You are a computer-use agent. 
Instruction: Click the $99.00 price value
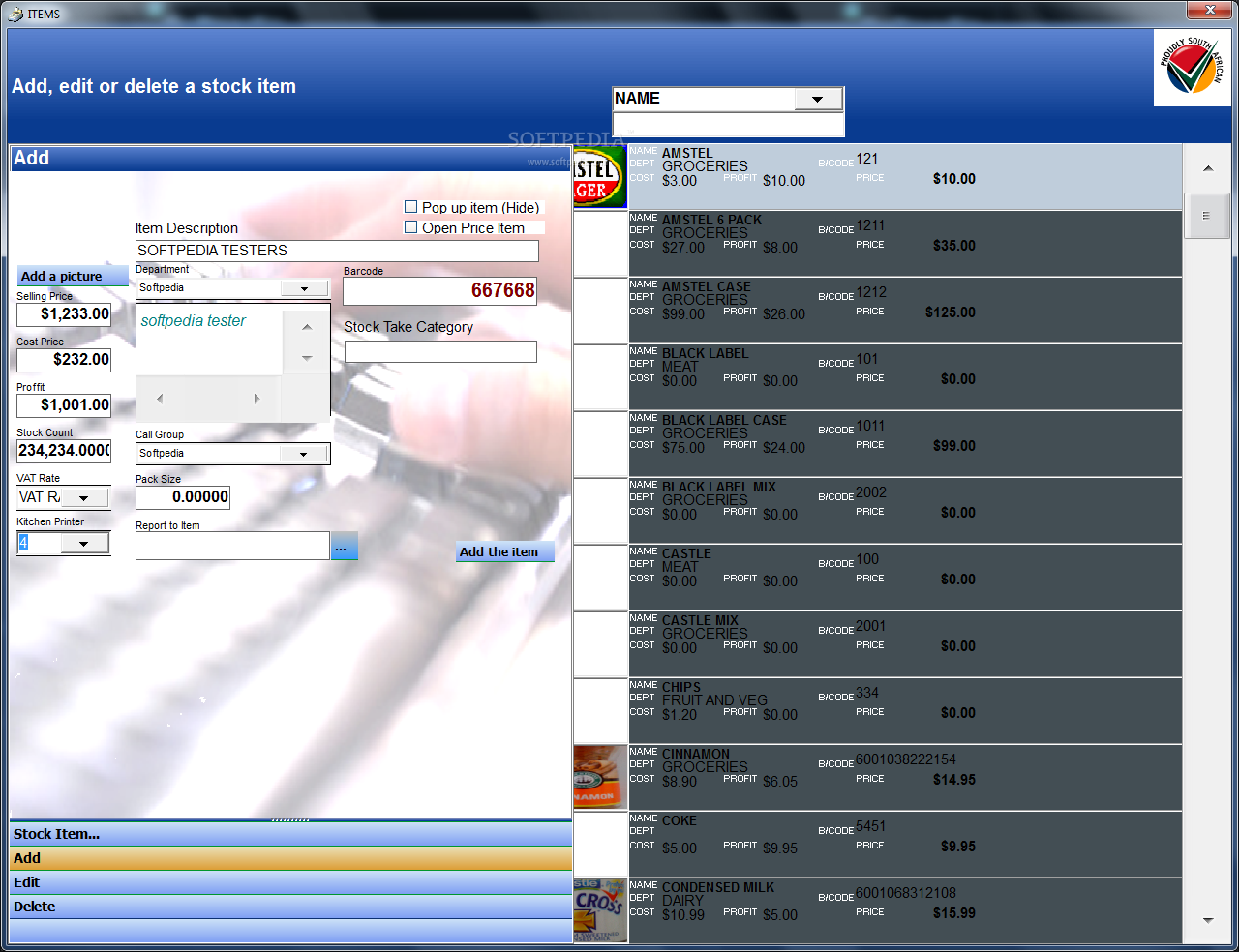(x=954, y=446)
